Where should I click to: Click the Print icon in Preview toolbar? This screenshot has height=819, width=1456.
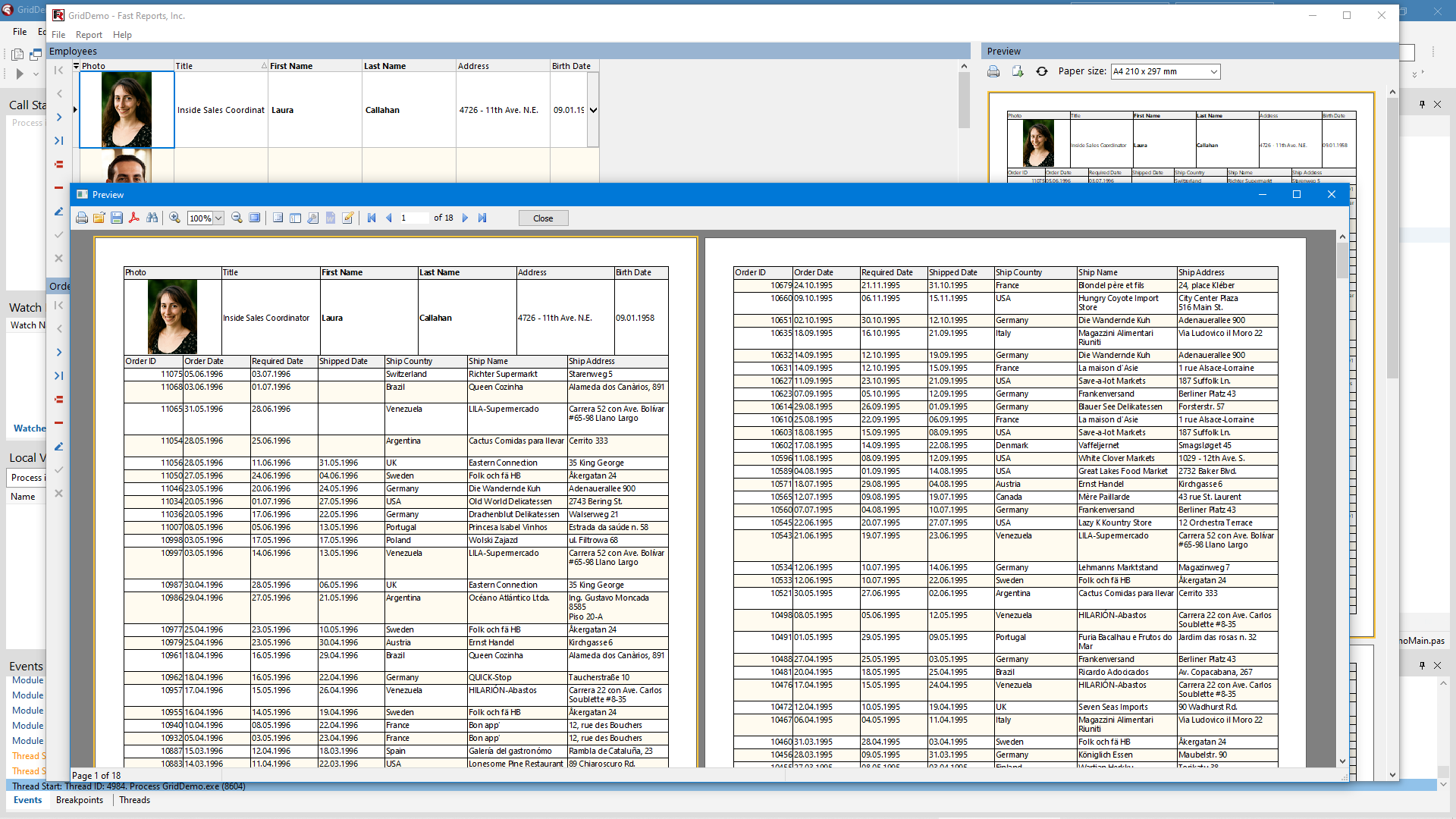(82, 218)
